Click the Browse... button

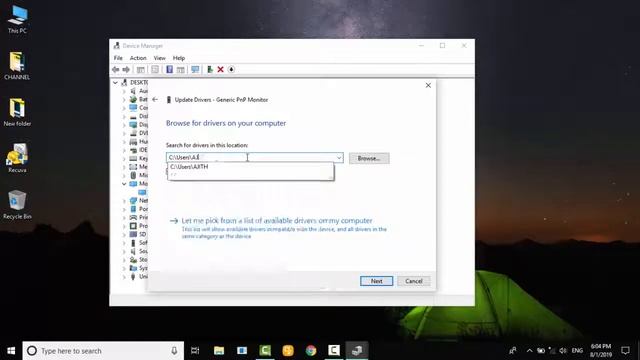[369, 158]
